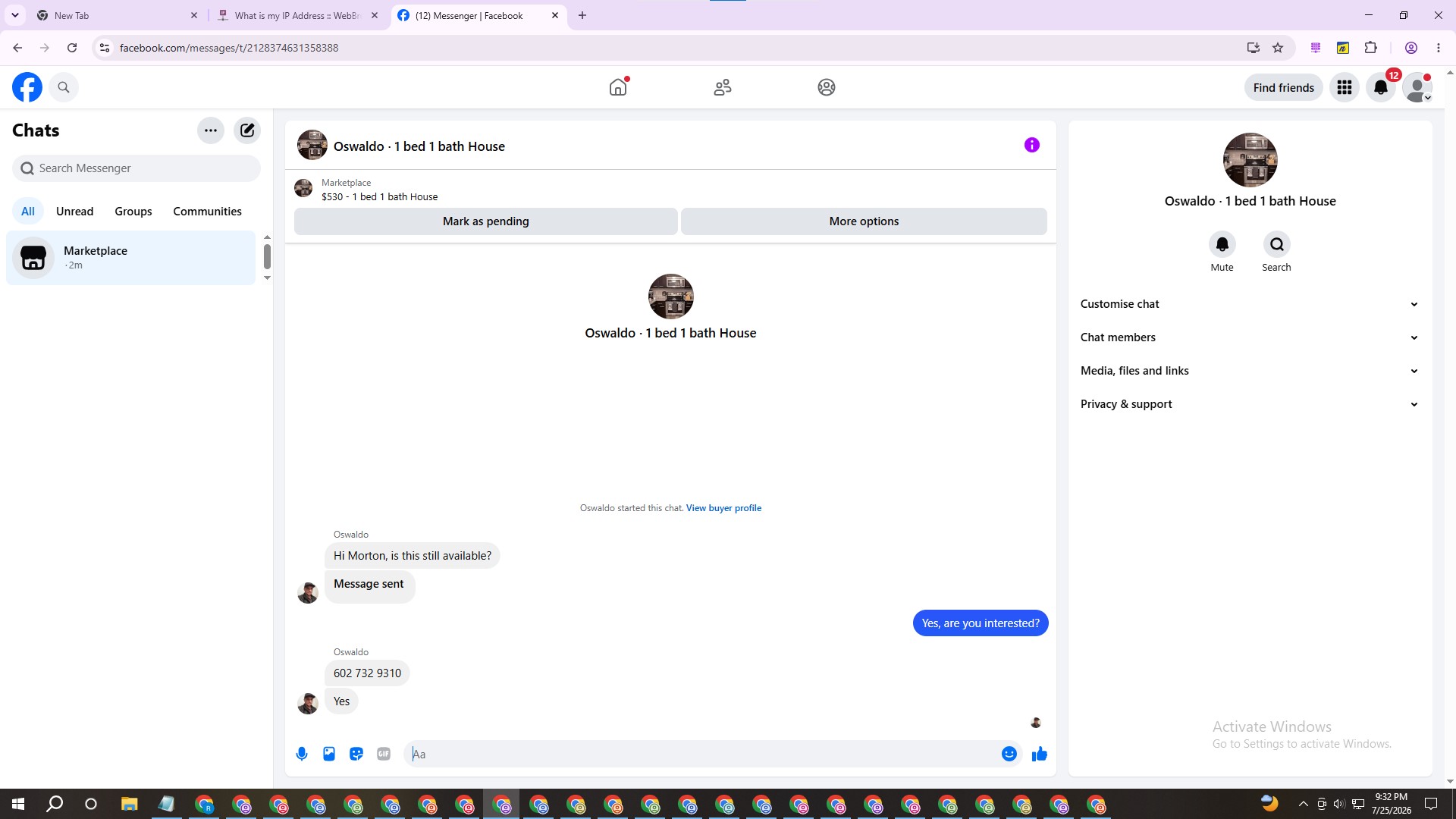This screenshot has width=1456, height=819.
Task: Open the Facebook logo home link
Action: [x=27, y=87]
